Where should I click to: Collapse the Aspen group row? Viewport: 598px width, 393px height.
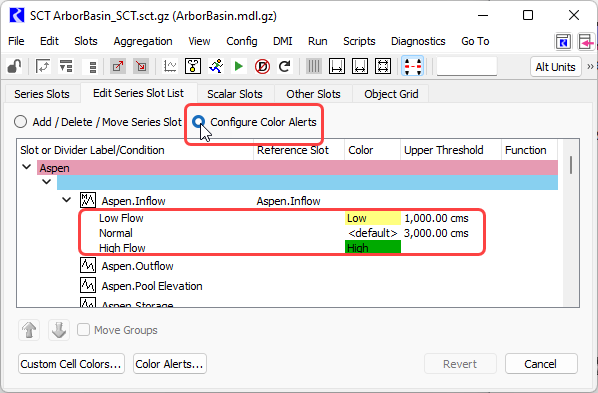(27, 167)
